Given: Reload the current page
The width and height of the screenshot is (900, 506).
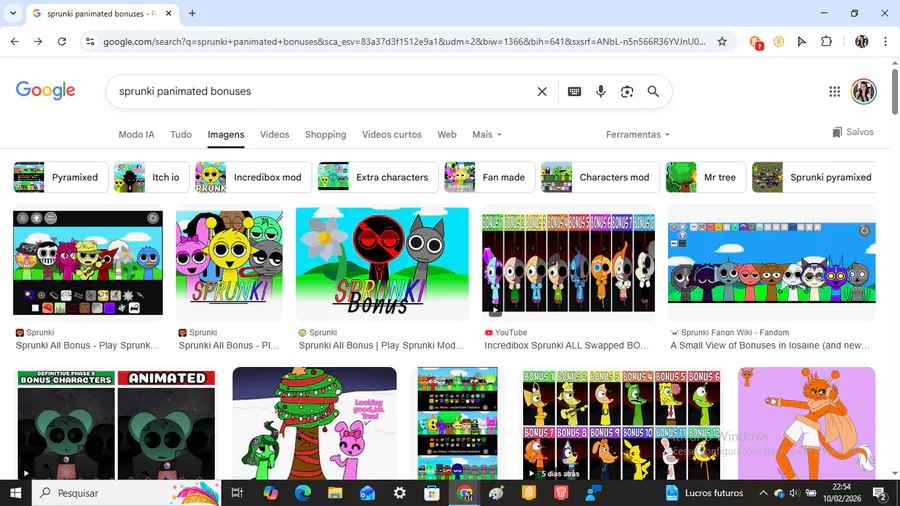Looking at the screenshot, I should [x=62, y=41].
